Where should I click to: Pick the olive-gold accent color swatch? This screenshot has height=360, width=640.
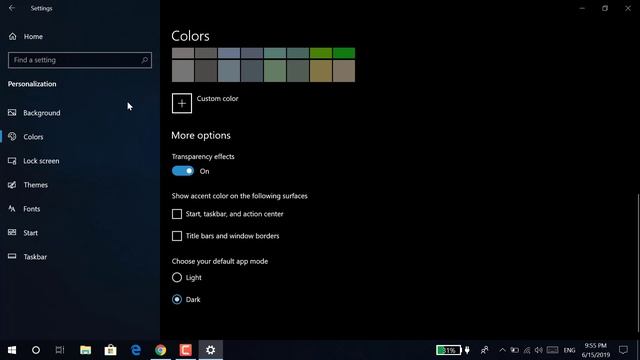321,71
